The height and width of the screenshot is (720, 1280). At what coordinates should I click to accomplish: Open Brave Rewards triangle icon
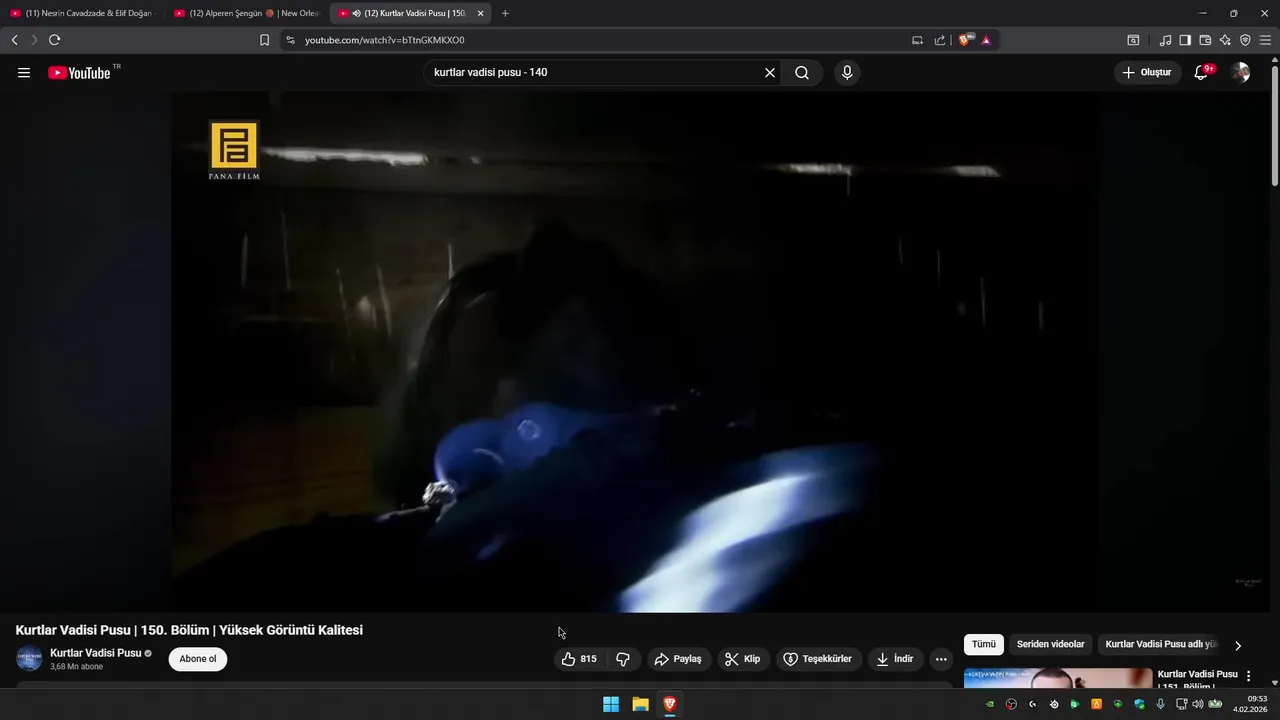click(986, 40)
